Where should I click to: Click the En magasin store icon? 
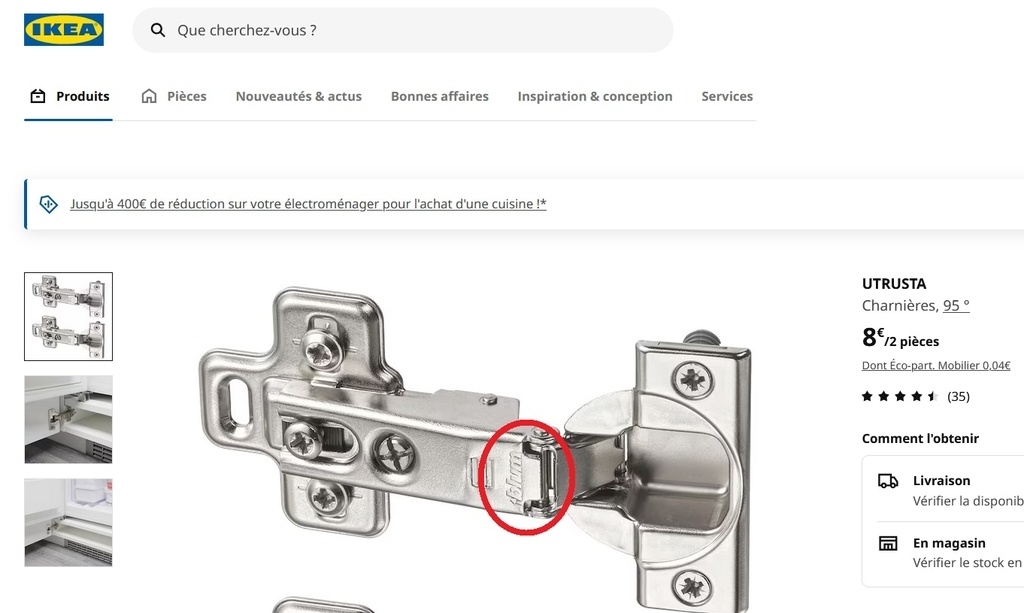(x=888, y=543)
